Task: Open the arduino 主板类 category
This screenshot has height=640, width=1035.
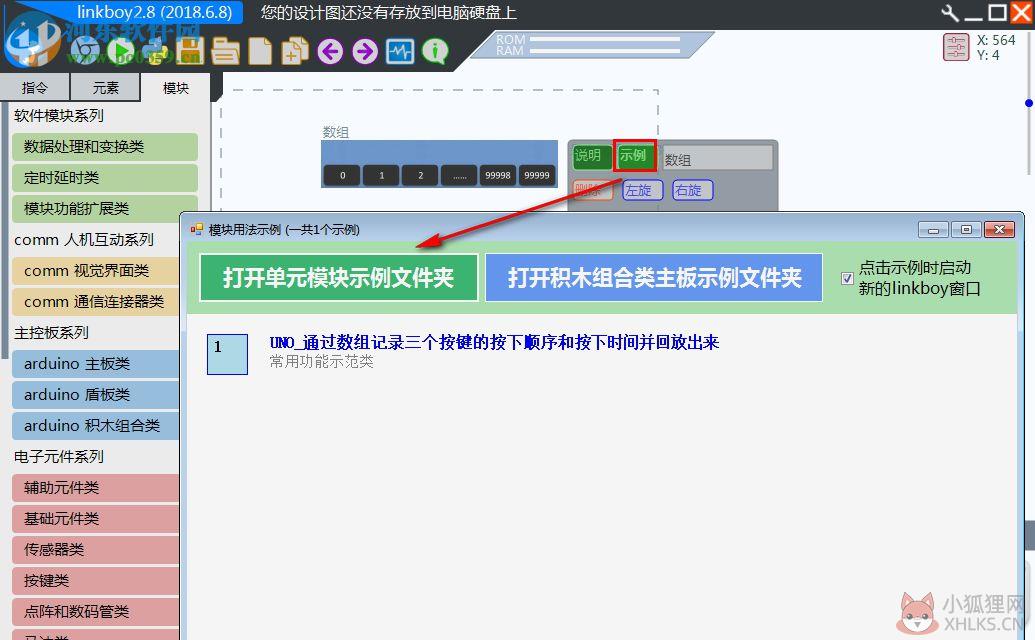Action: pyautogui.click(x=96, y=364)
